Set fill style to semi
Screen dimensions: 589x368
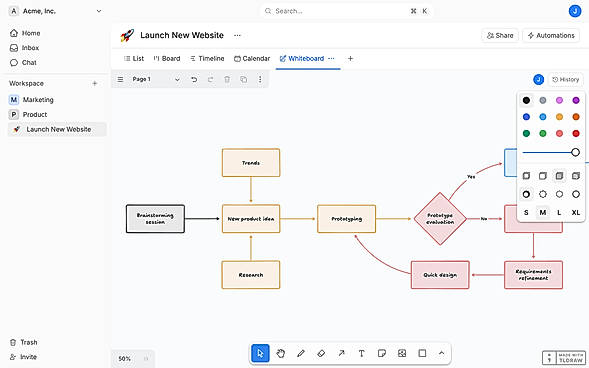[543, 175]
